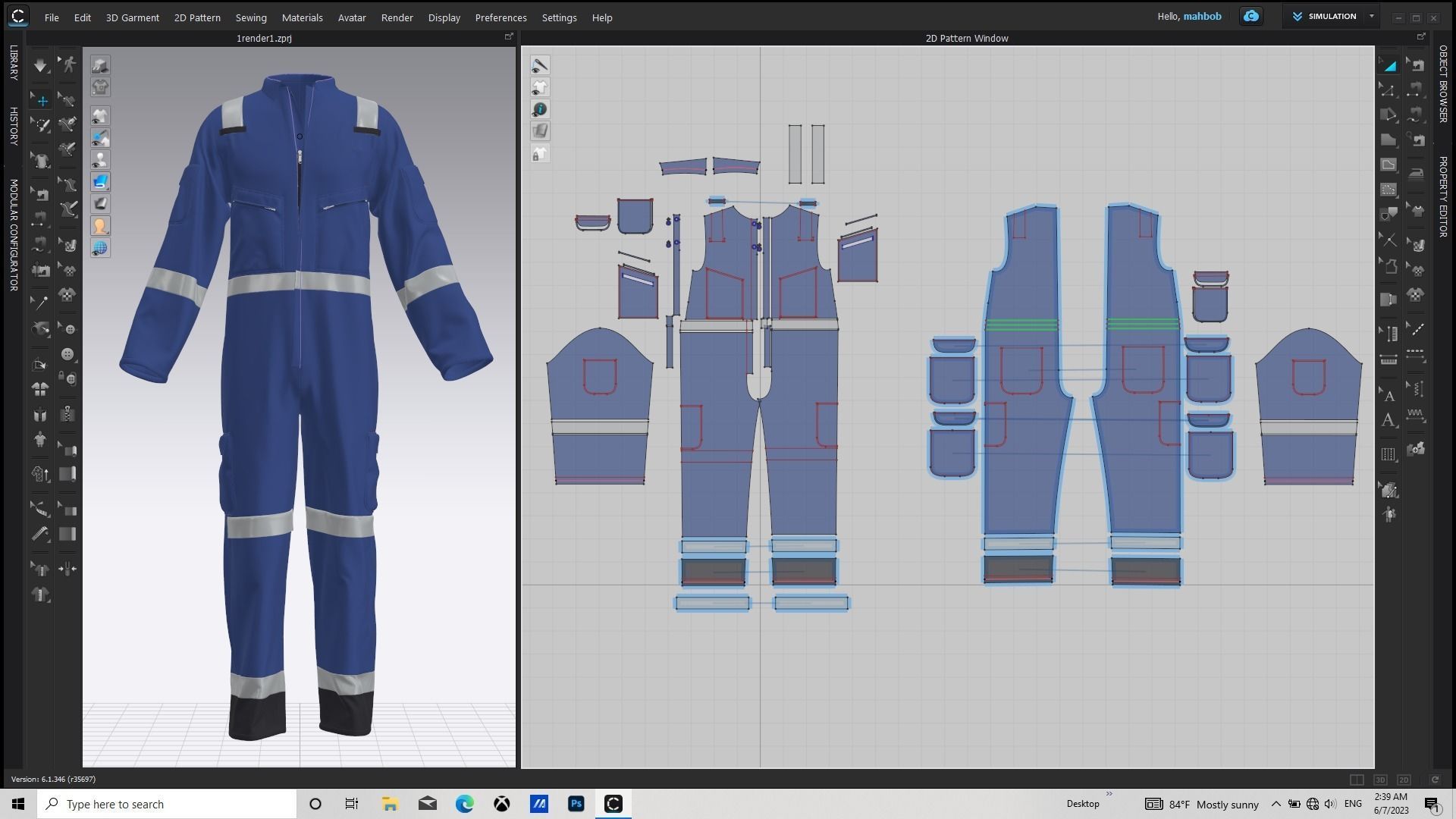
Task: Select the Simulate tool in the 3D toolbar
Action: [39, 65]
